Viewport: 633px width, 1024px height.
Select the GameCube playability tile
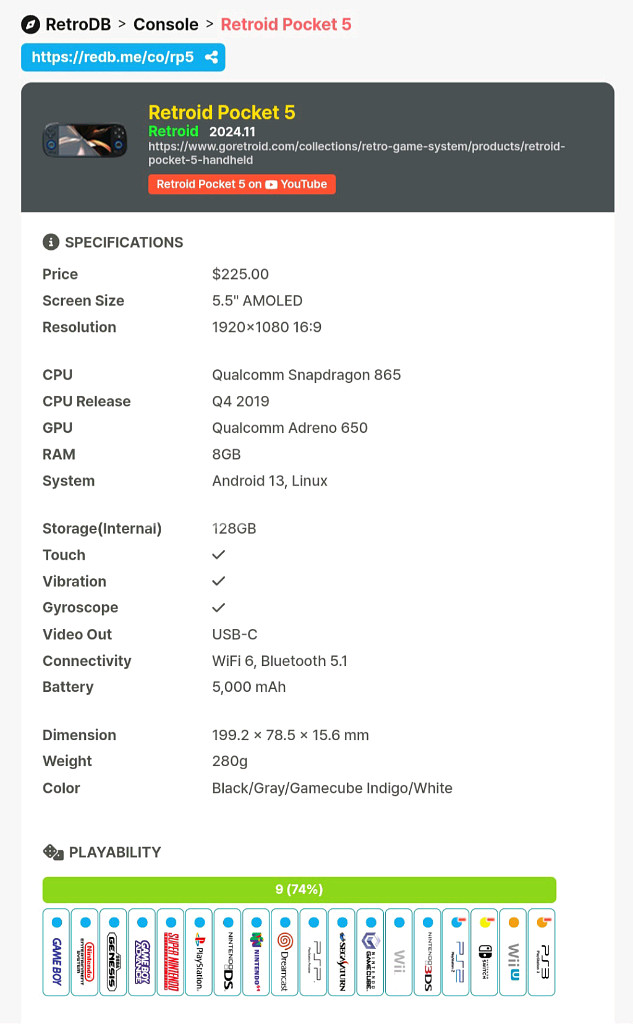pyautogui.click(x=370, y=951)
